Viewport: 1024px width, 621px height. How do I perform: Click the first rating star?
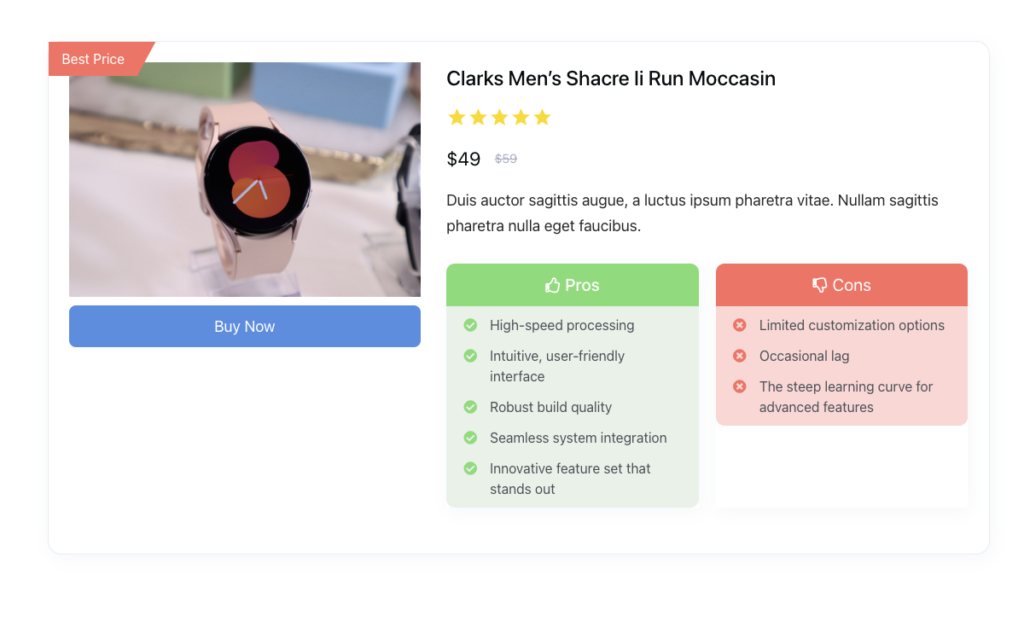[x=457, y=118]
